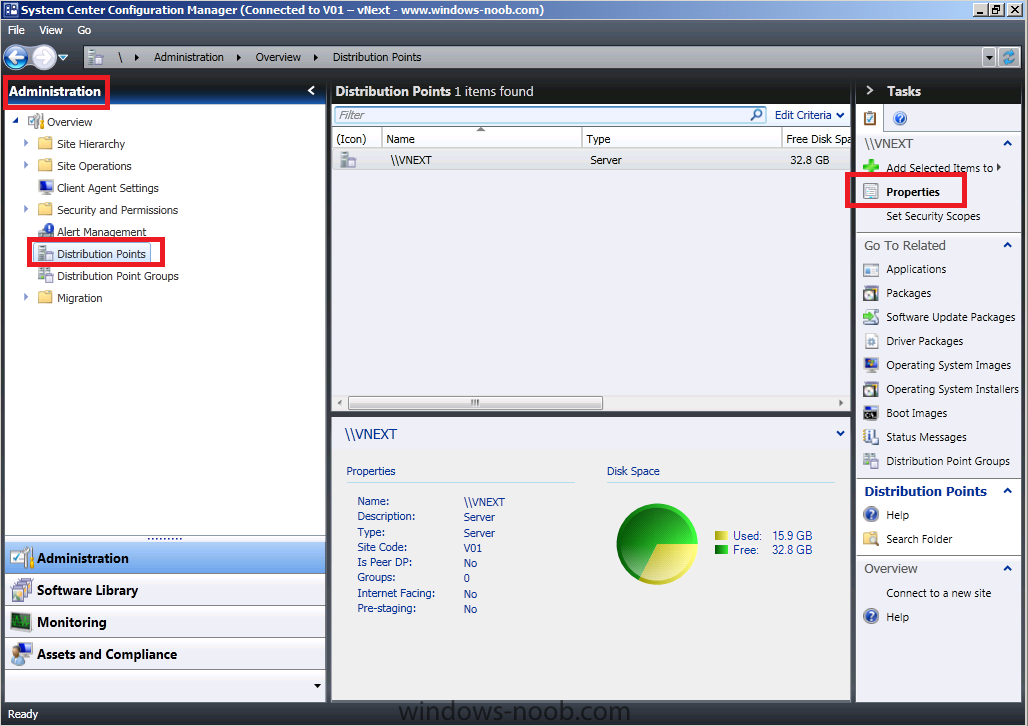Click the disk space pie chart
Image resolution: width=1028 pixels, height=726 pixels.
tap(657, 544)
